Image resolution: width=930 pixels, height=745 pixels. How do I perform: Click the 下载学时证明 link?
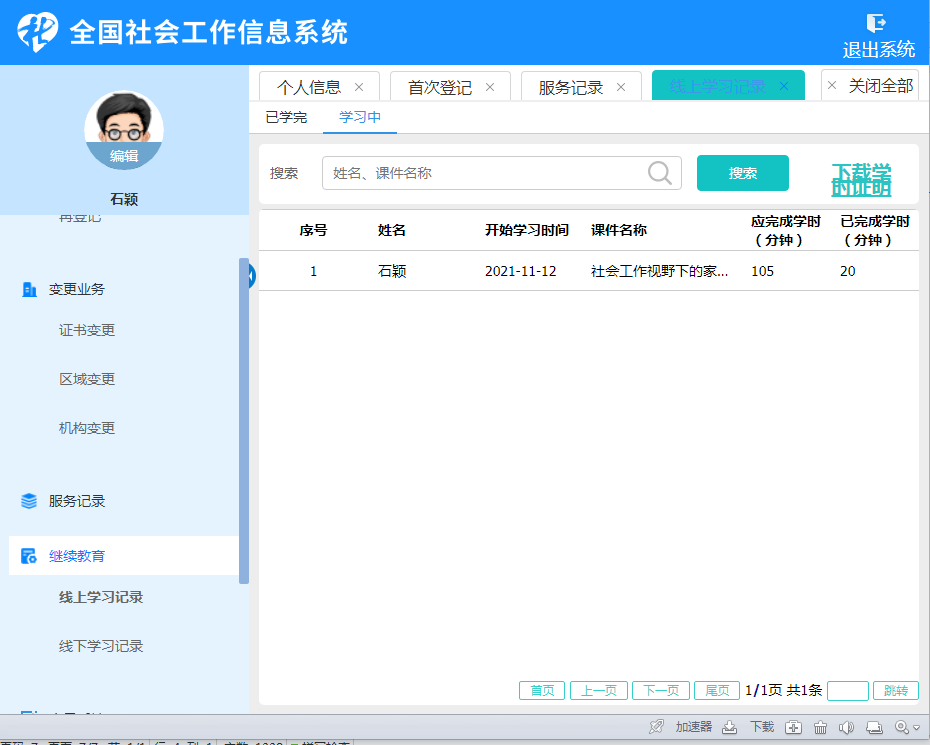(x=860, y=180)
